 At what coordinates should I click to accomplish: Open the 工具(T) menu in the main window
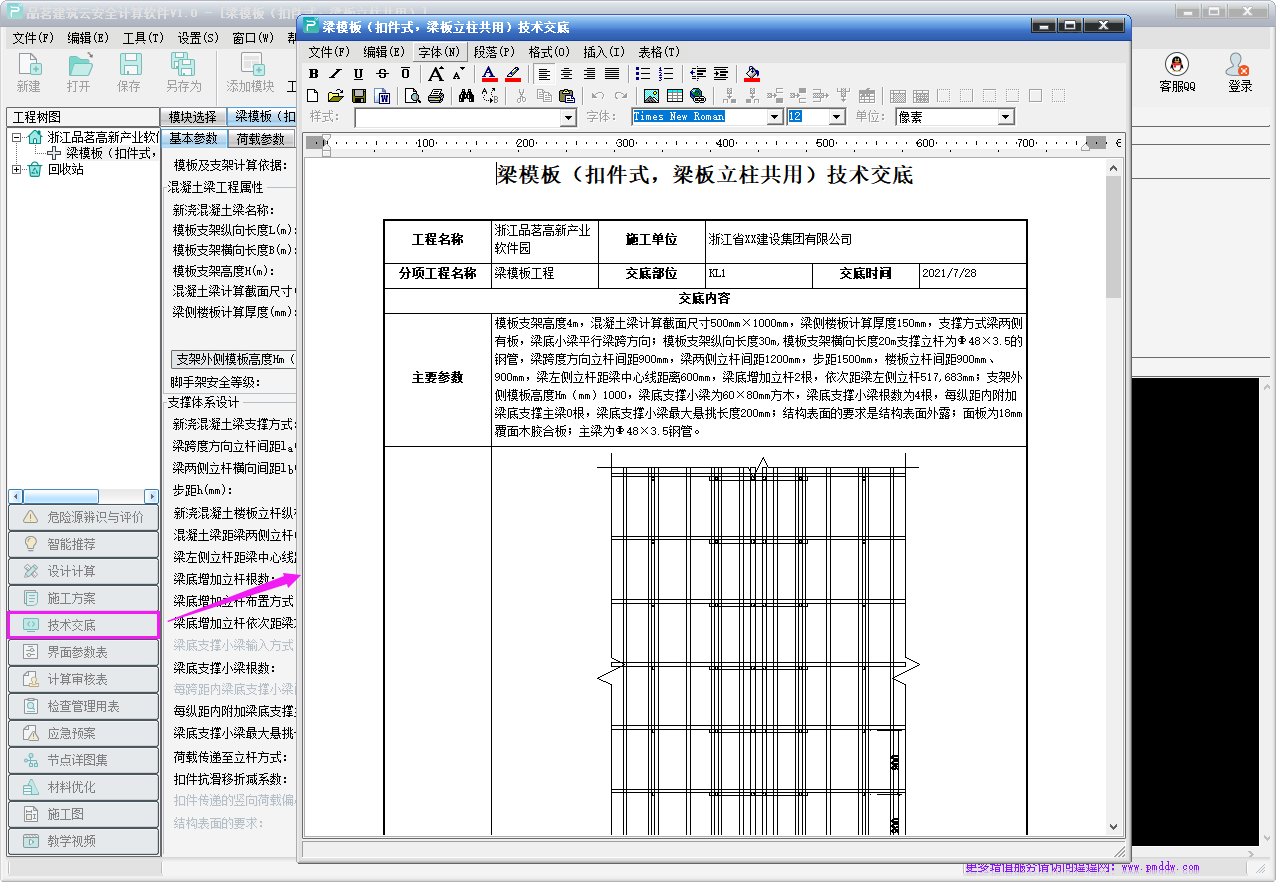tap(143, 38)
